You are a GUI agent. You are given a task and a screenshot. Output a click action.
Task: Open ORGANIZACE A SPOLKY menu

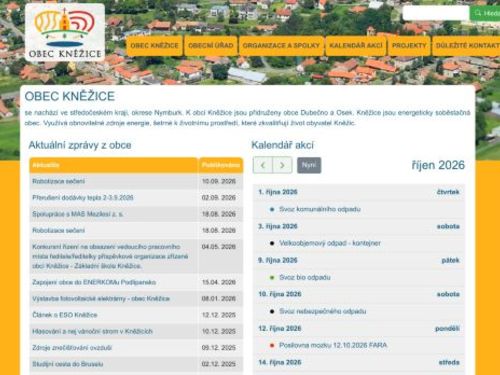click(x=281, y=45)
